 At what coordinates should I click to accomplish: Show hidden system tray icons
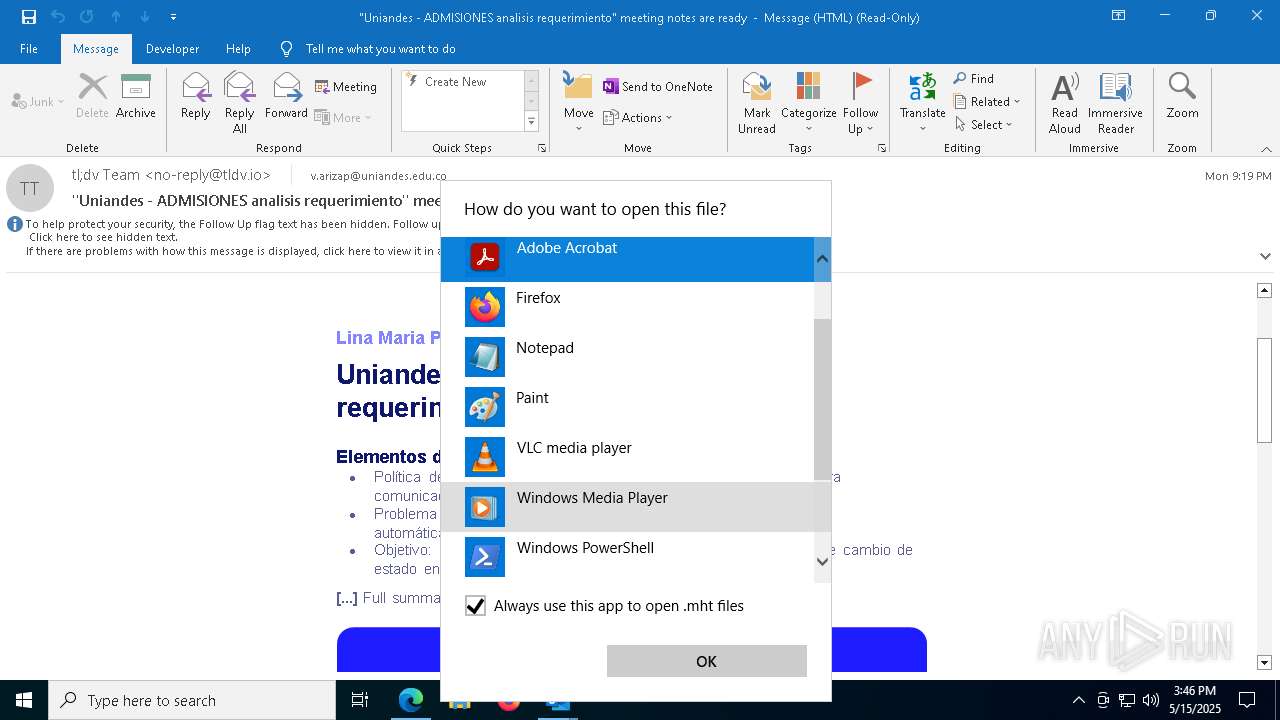[1078, 700]
